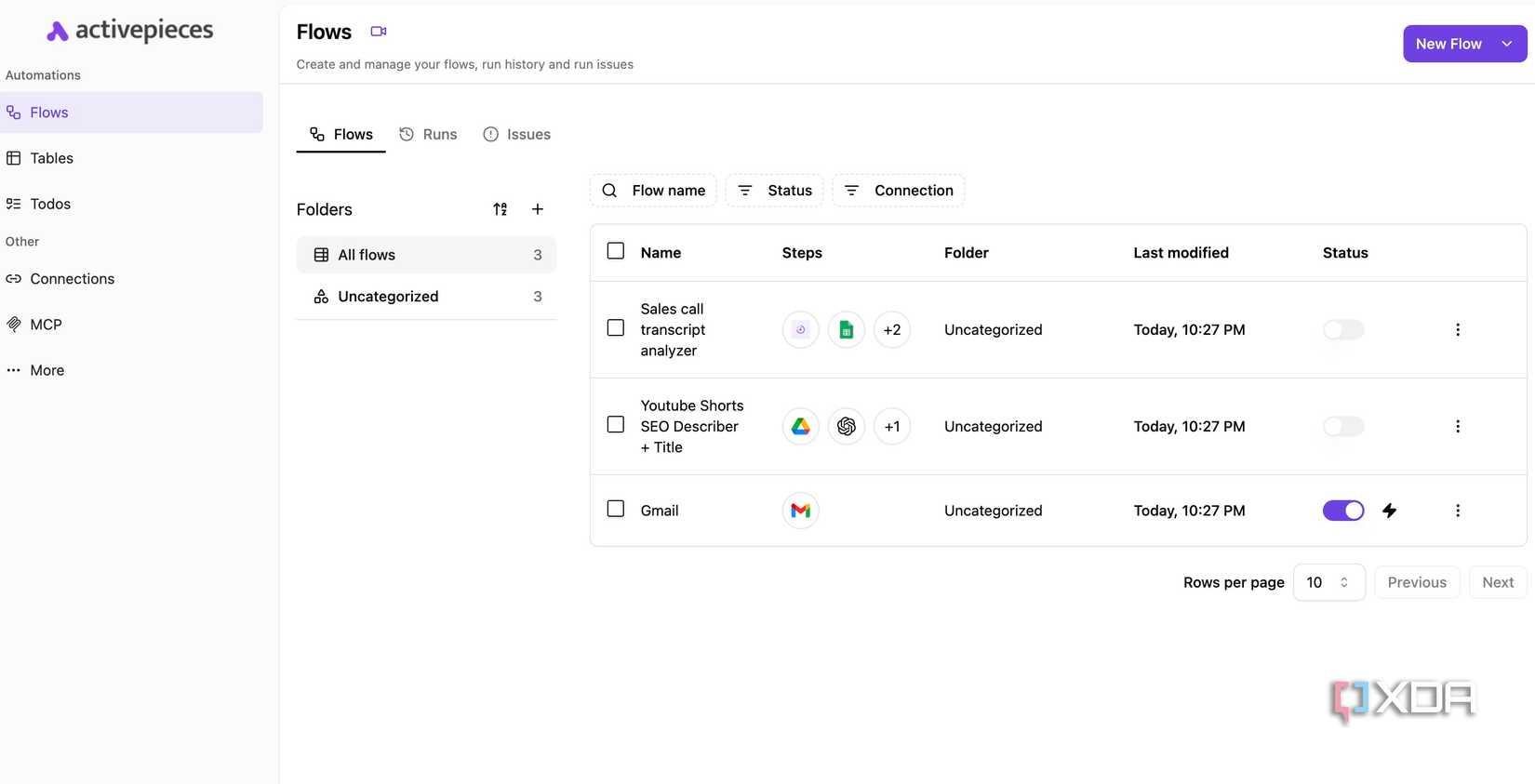
Task: Open Todos in the sidebar
Action: coord(131,204)
